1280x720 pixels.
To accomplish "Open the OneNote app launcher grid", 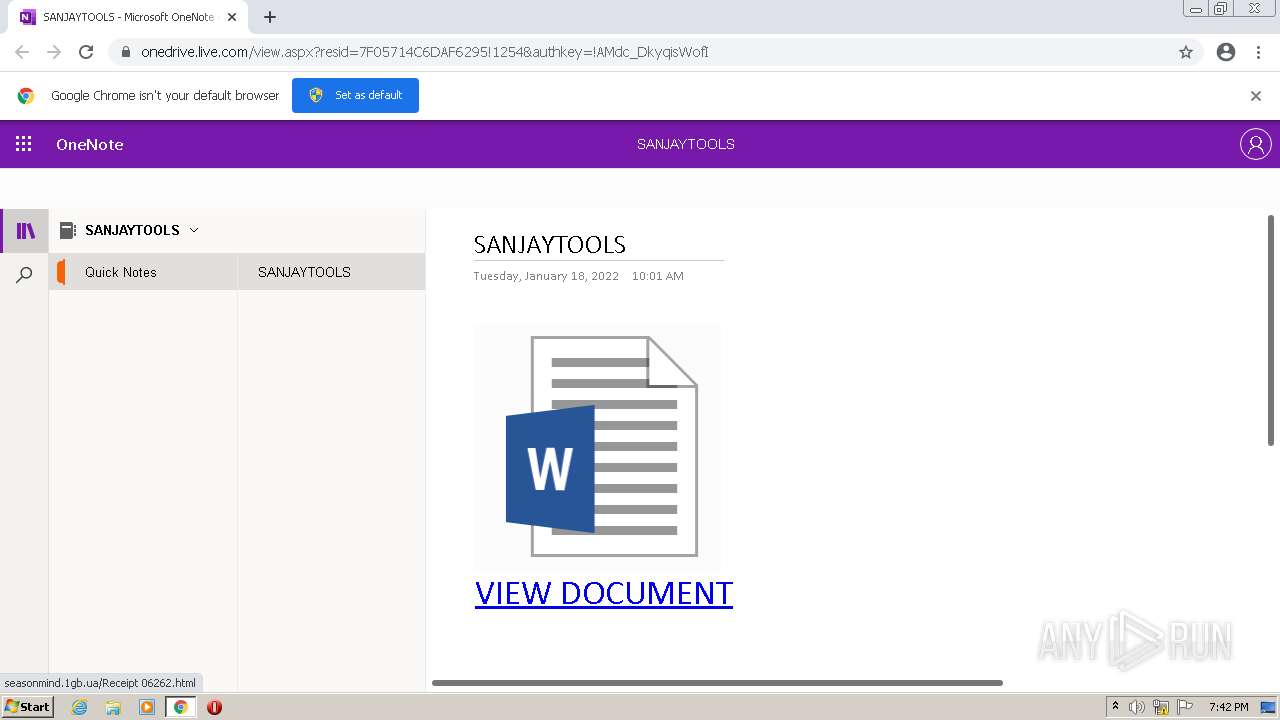I will point(24,144).
